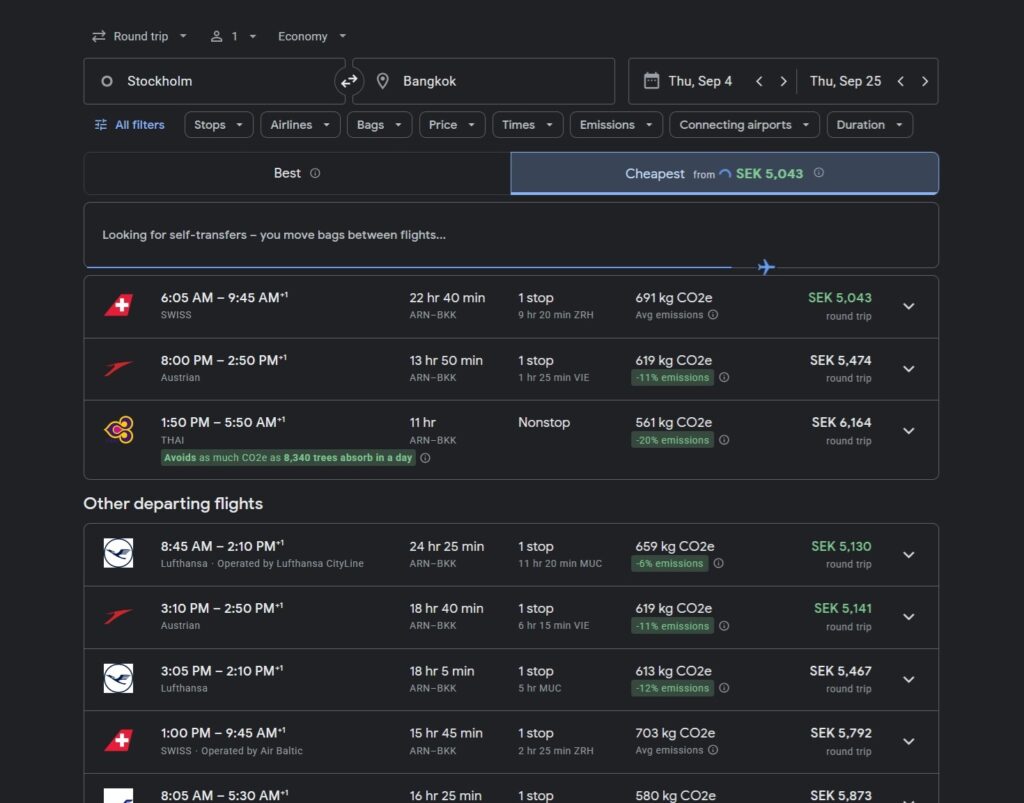Expand the Lufthansa SEK 5,130 flight details
1024x803 pixels.
pos(908,555)
